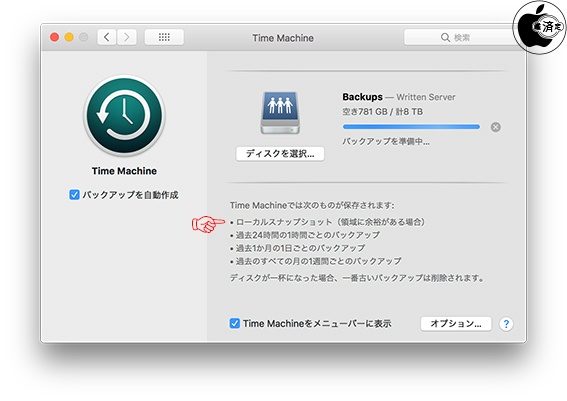The height and width of the screenshot is (401, 567).
Task: Click the バックアップを準備中... status text
Action: point(386,141)
